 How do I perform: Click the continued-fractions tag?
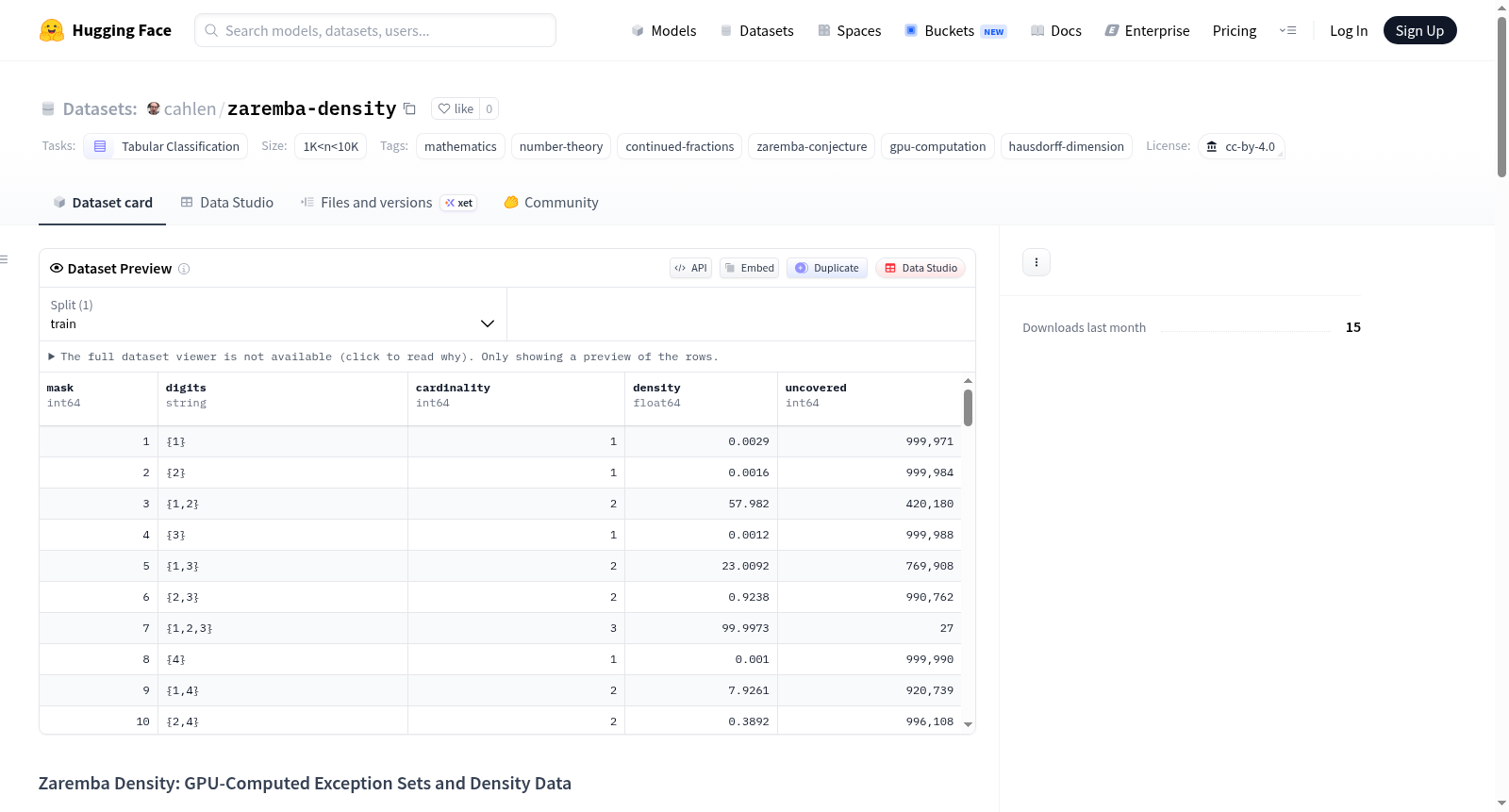click(680, 146)
